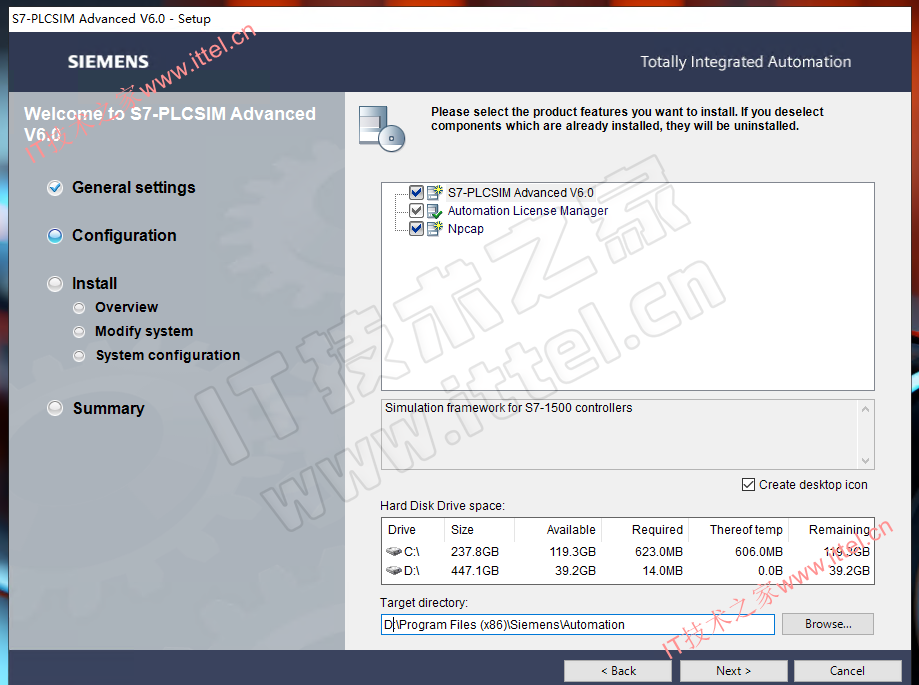Click the Target directory label
This screenshot has height=685, width=919.
(x=424, y=602)
